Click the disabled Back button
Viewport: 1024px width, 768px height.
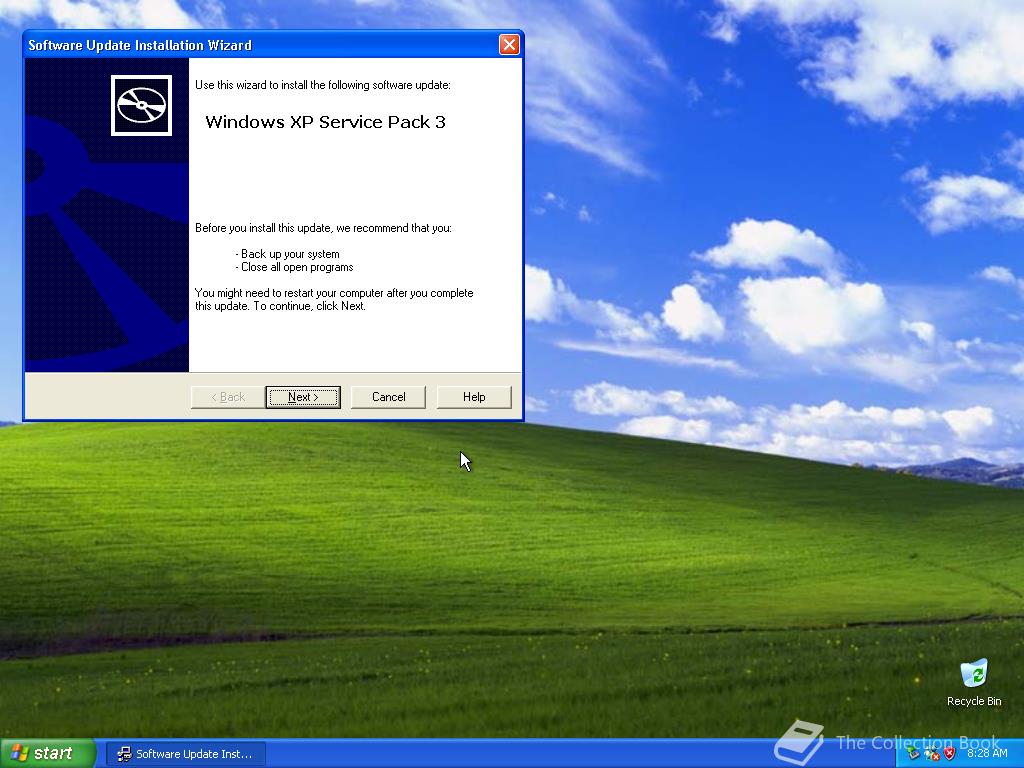click(x=228, y=397)
